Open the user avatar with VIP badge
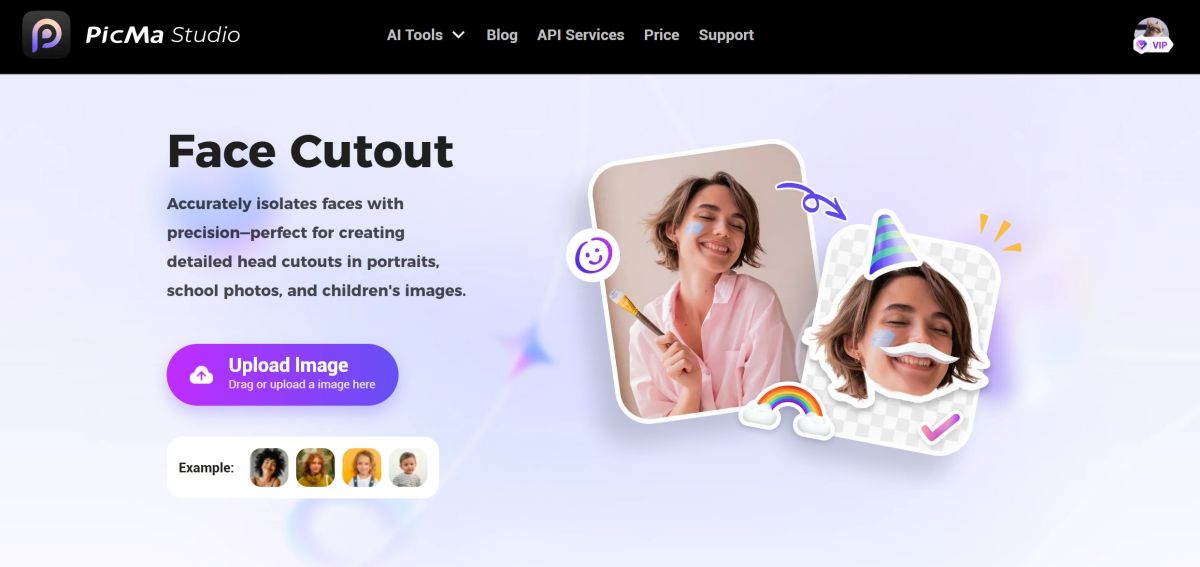The height and width of the screenshot is (567, 1200). click(x=1152, y=35)
